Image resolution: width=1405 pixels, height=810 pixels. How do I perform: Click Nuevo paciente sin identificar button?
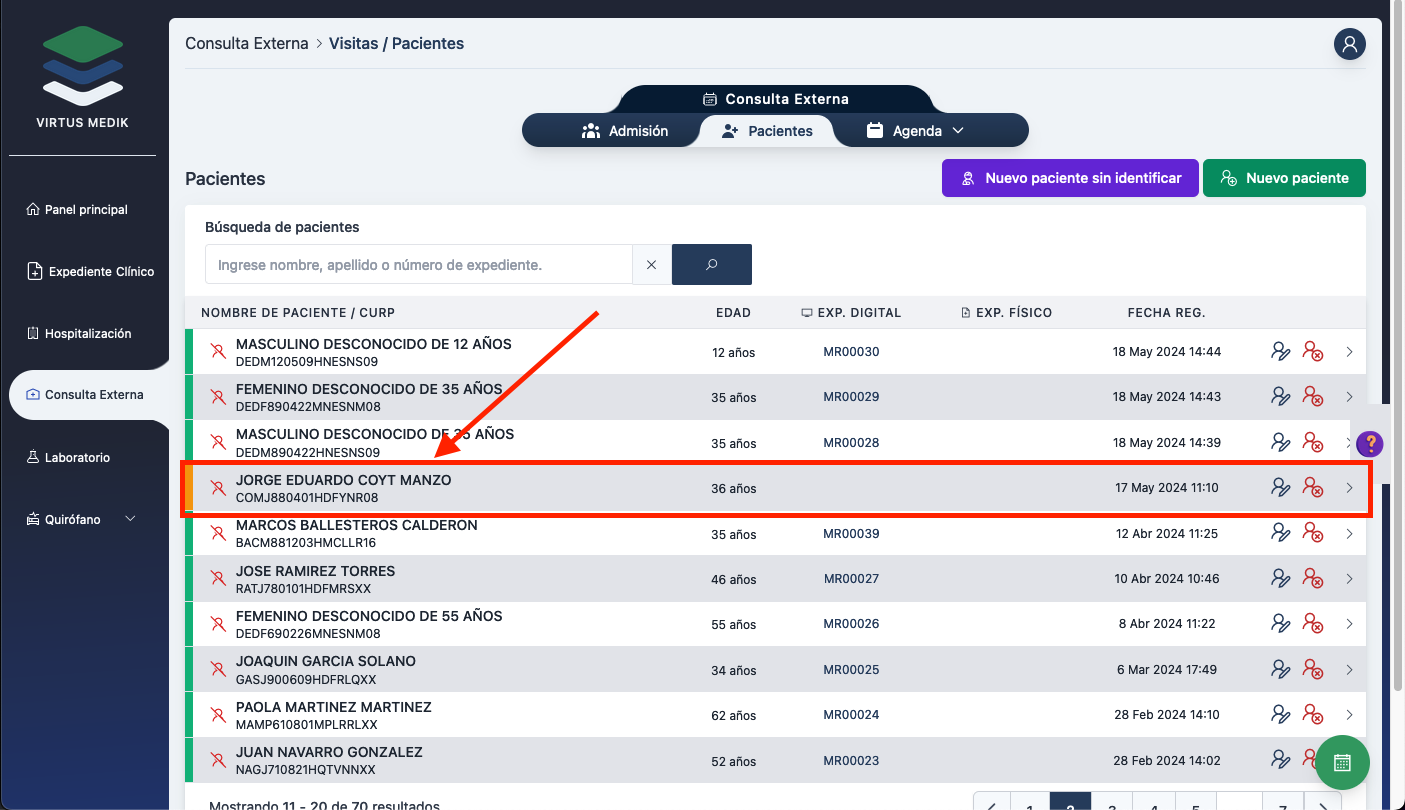click(x=1070, y=178)
